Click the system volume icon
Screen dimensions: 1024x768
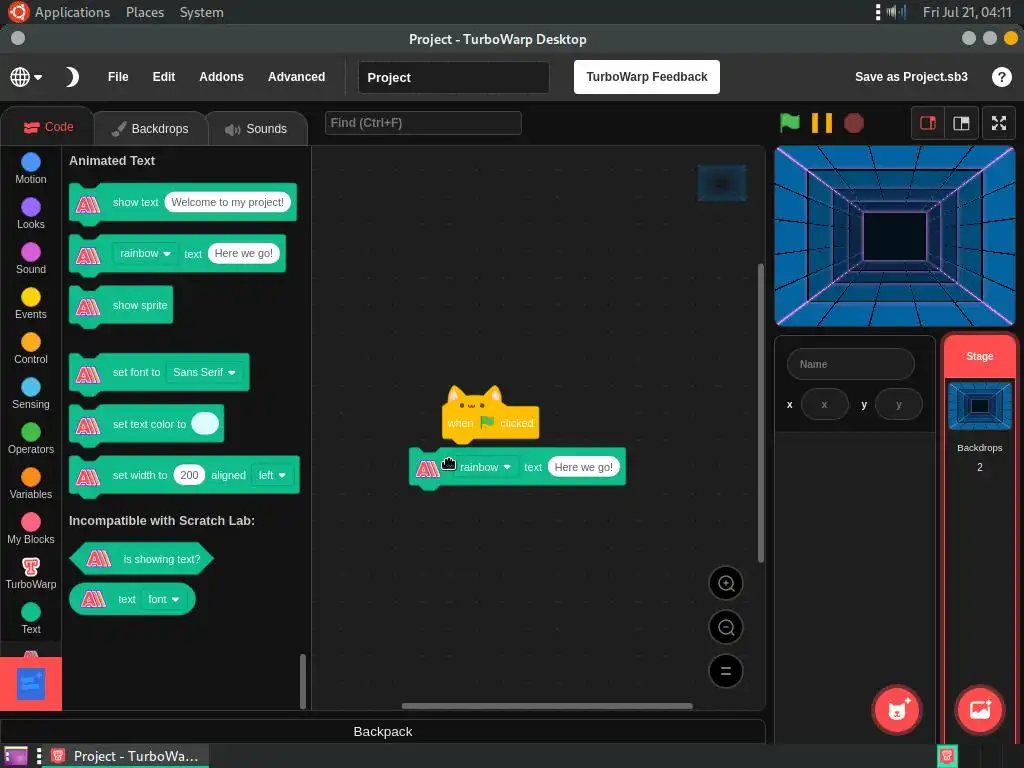(x=897, y=12)
